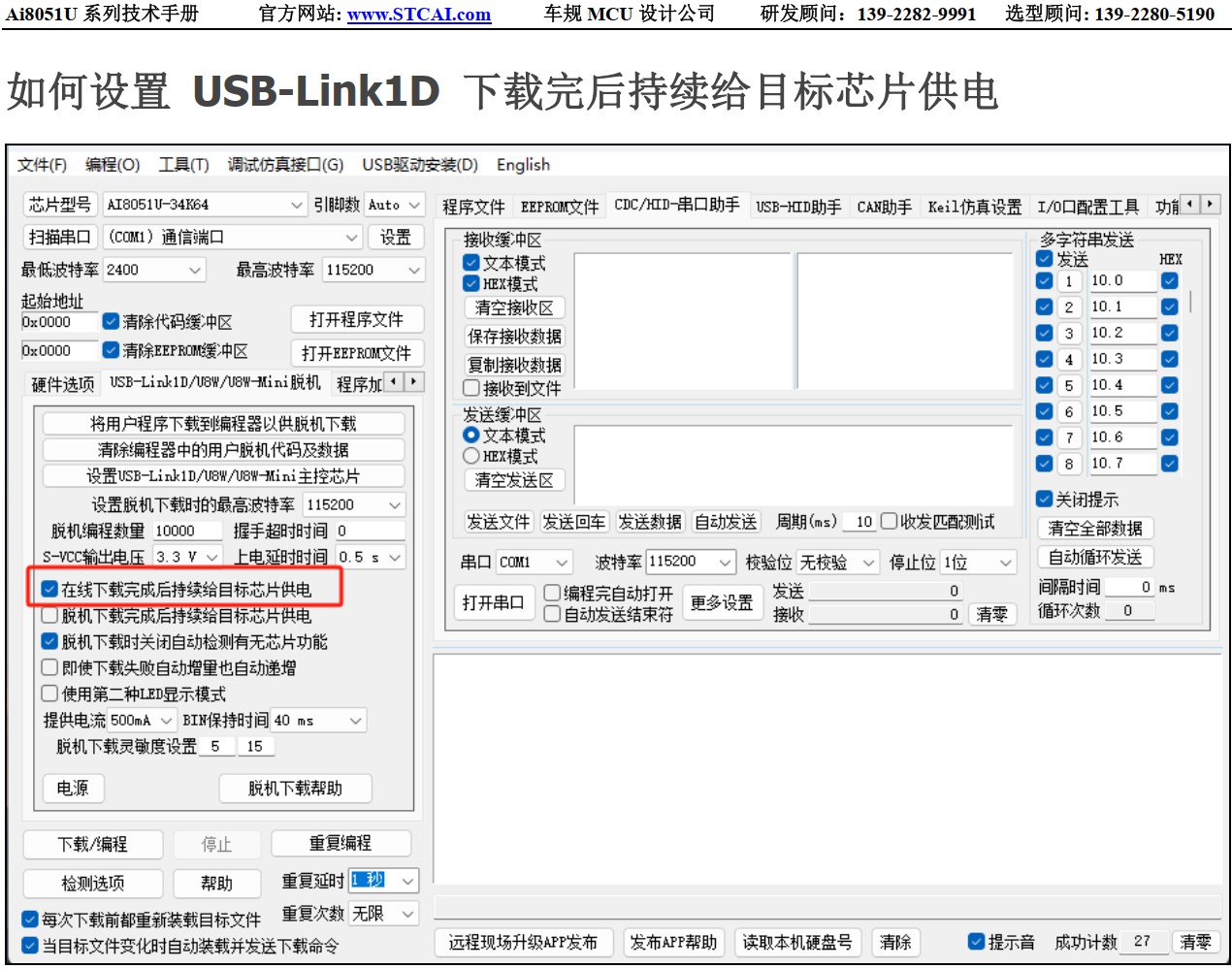1232x969 pixels.
Task: Switch to the 程序文件 tab
Action: tap(473, 207)
